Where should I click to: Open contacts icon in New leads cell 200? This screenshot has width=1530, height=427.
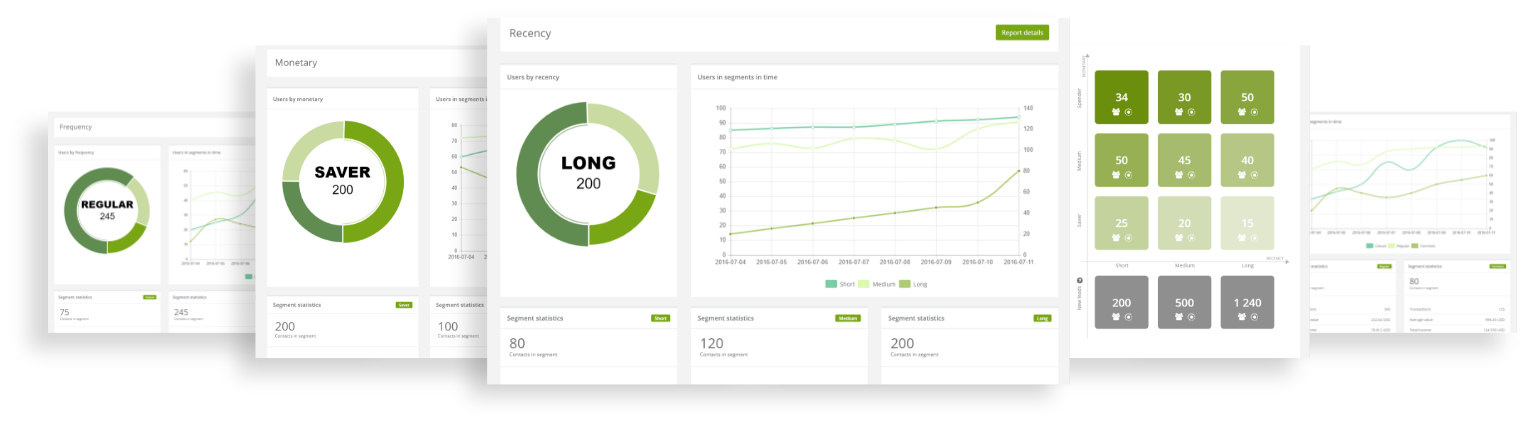[x=1116, y=317]
